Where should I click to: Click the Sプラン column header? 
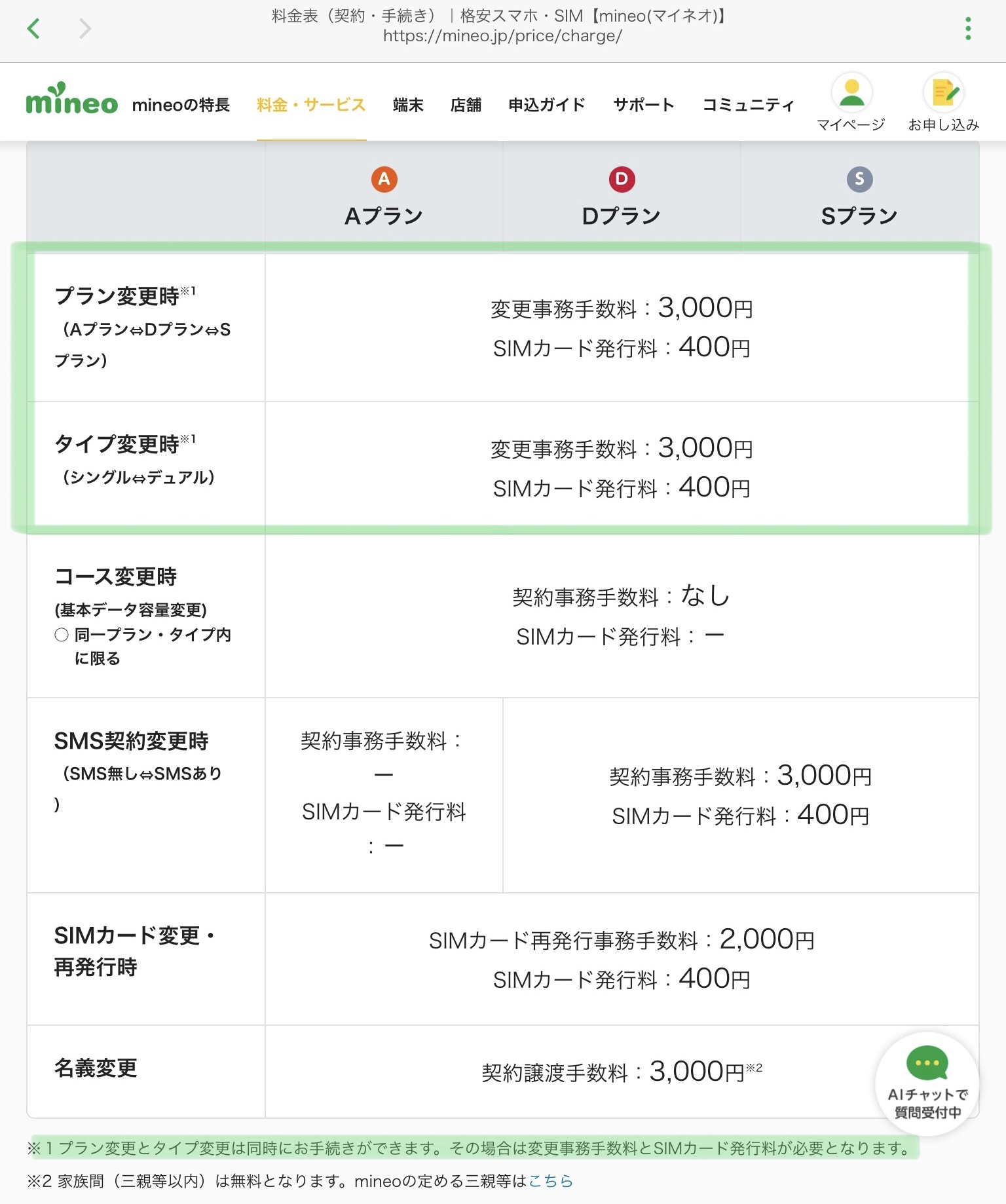point(859,216)
